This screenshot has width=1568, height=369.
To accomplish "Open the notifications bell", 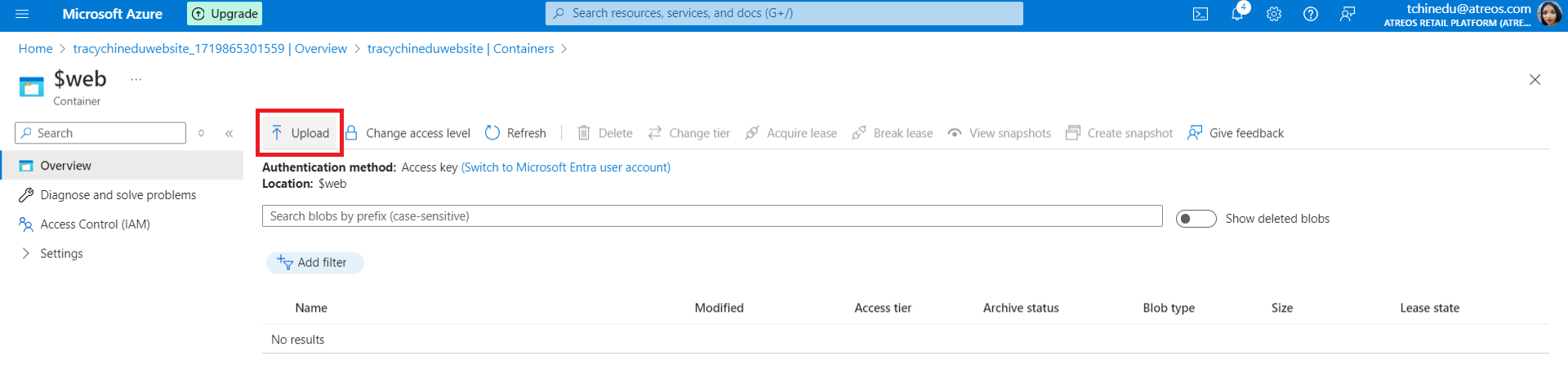I will [1237, 14].
